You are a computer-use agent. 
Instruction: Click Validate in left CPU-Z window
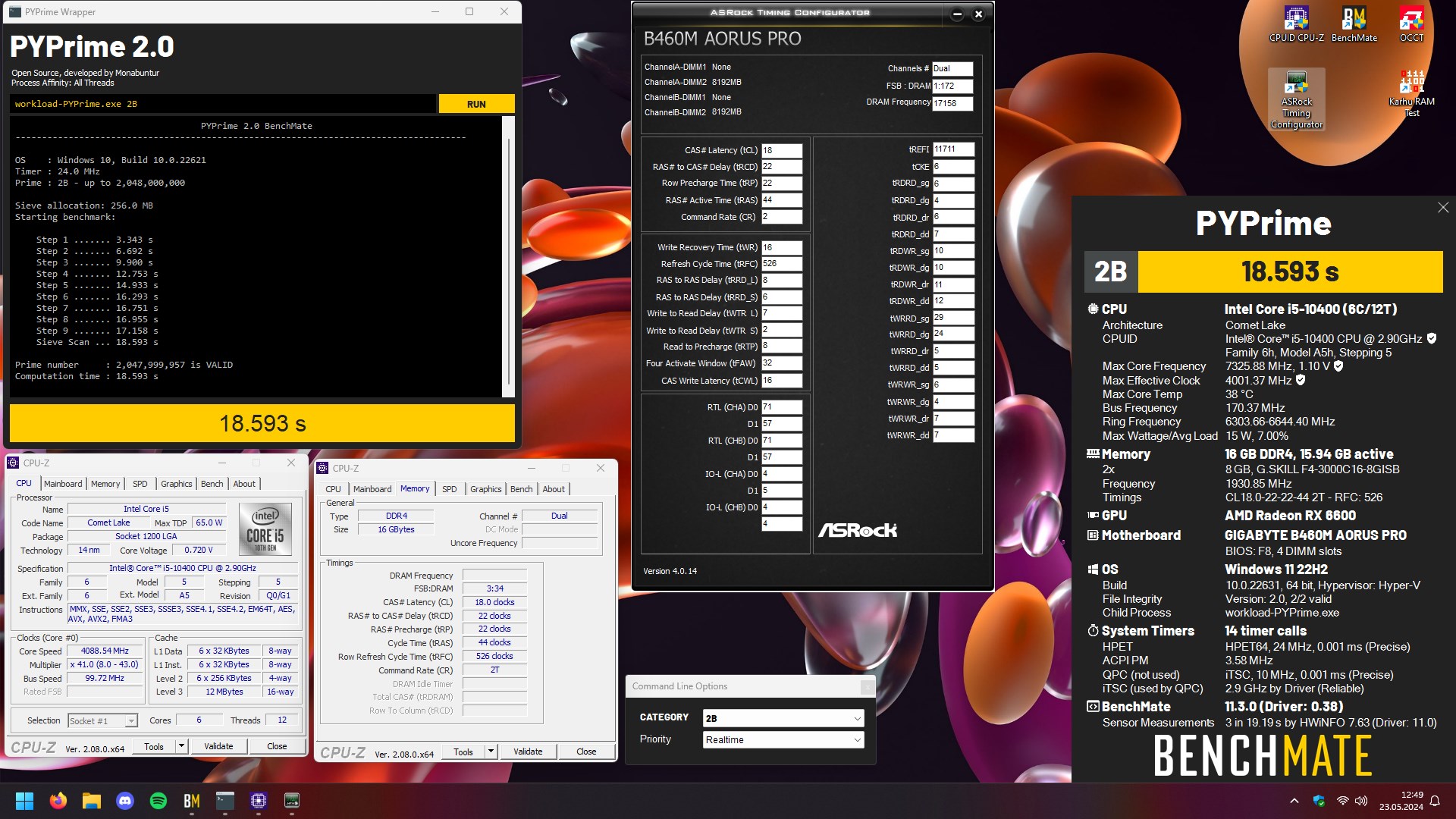[x=218, y=746]
